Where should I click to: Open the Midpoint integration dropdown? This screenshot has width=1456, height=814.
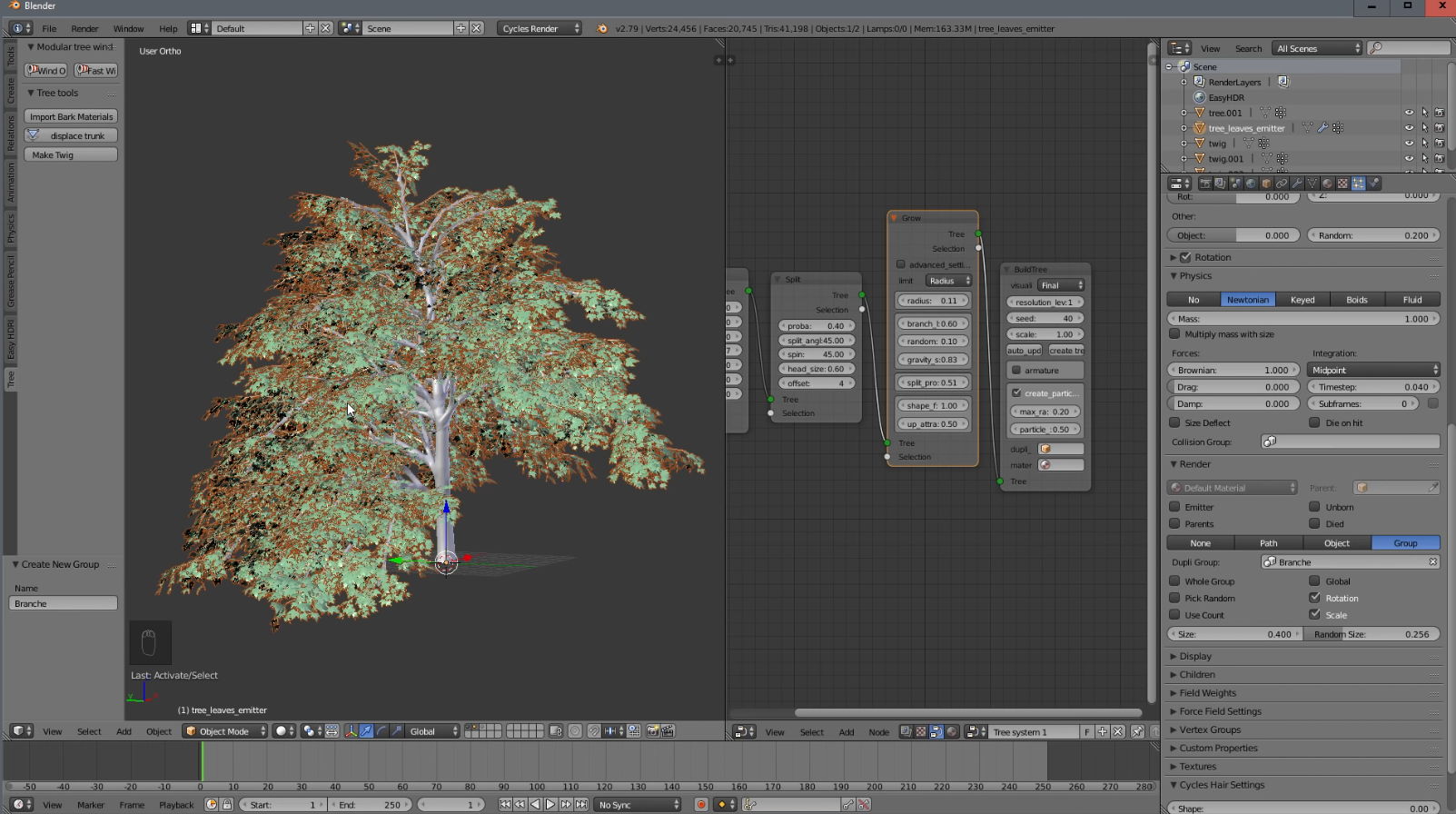click(x=1373, y=370)
